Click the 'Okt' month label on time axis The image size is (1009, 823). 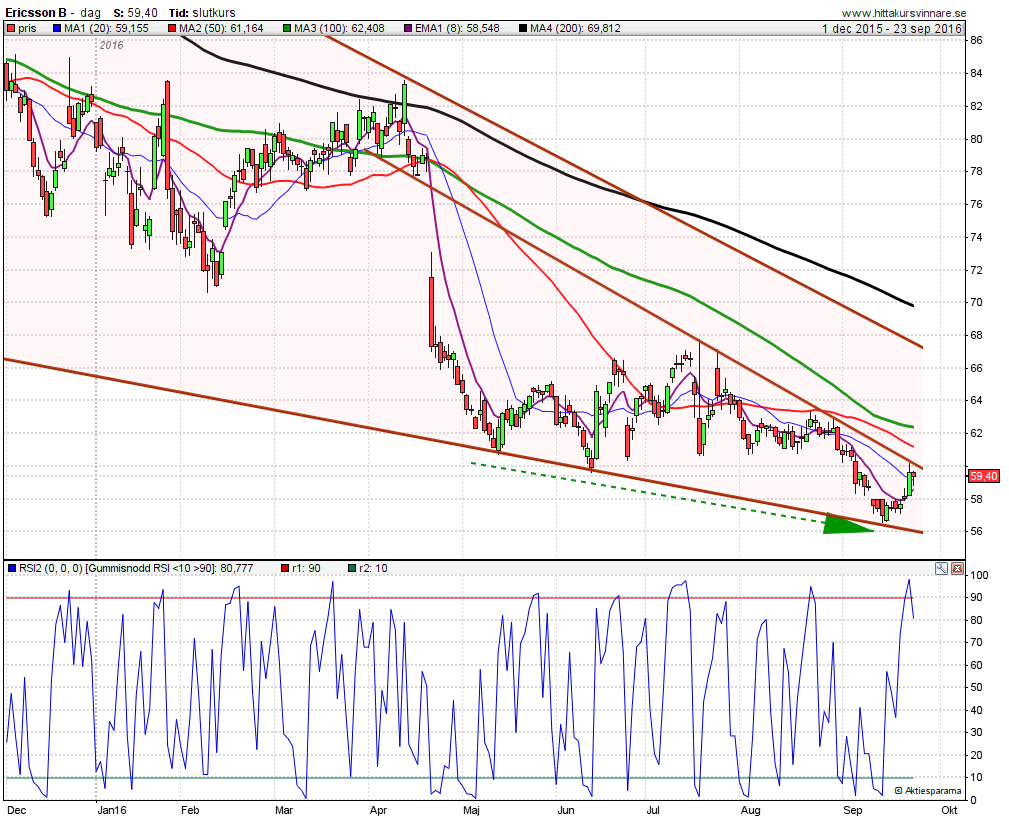(949, 810)
